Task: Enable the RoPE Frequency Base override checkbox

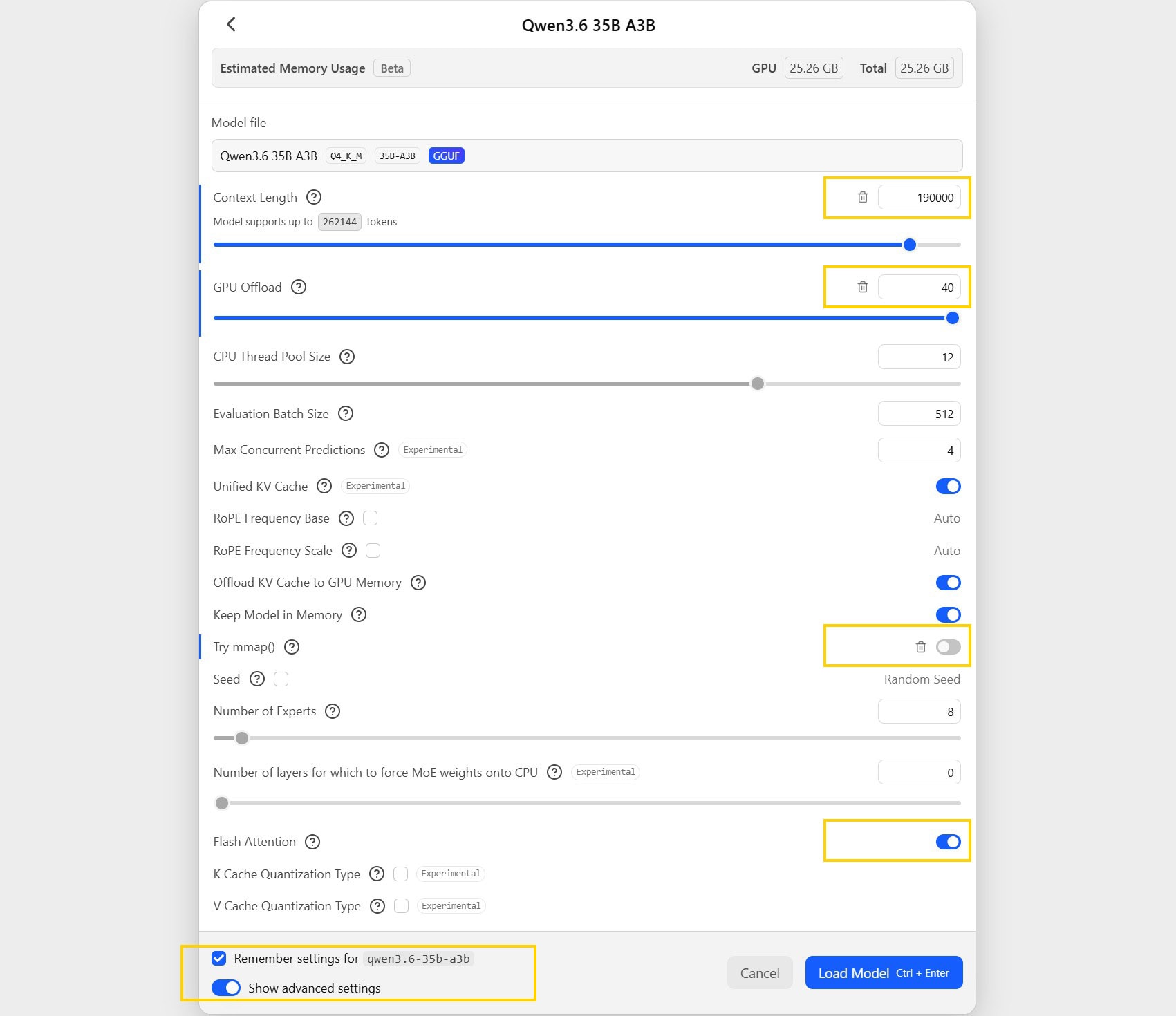Action: [371, 518]
